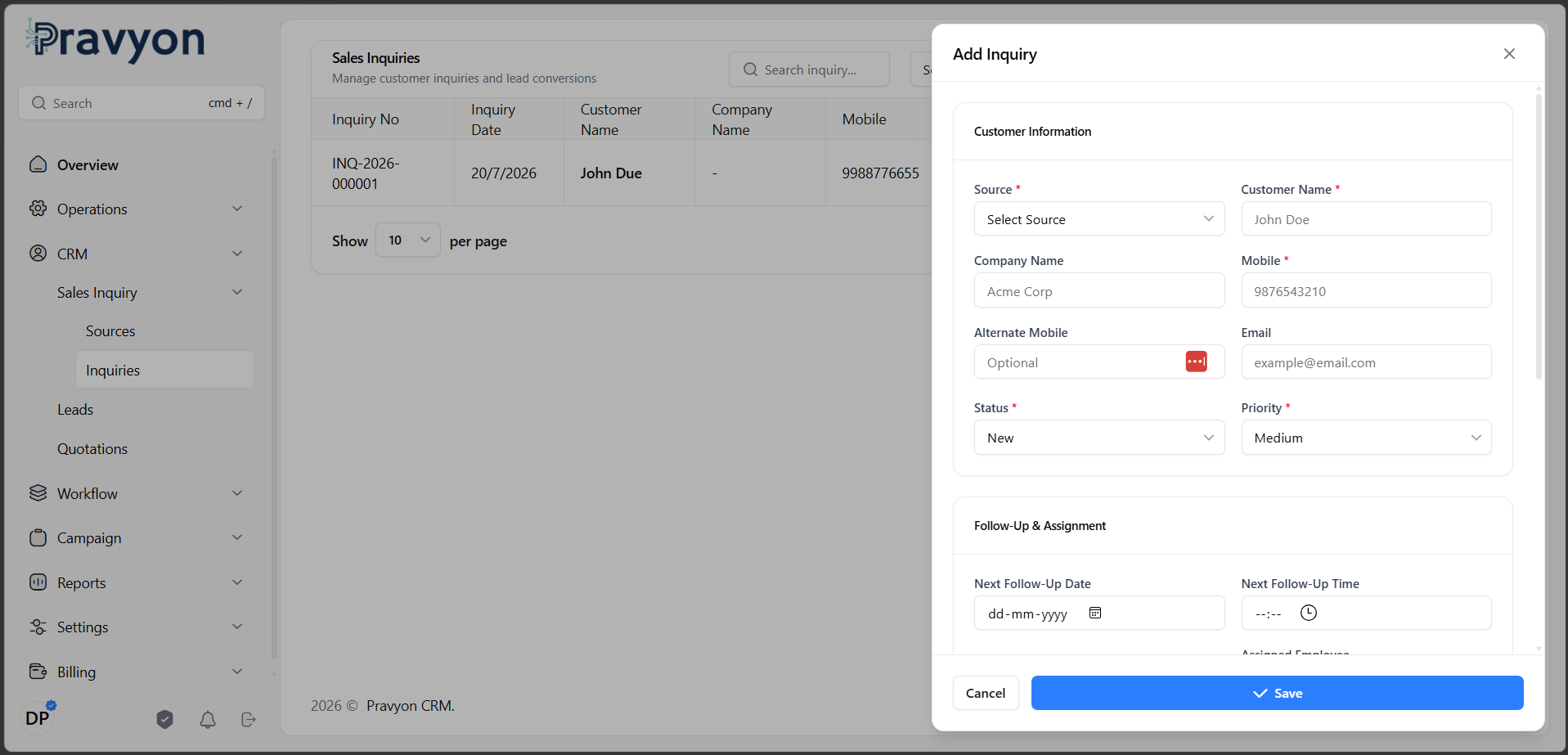Viewport: 1568px width, 755px height.
Task: Expand the Reports menu chevron
Action: point(237,582)
